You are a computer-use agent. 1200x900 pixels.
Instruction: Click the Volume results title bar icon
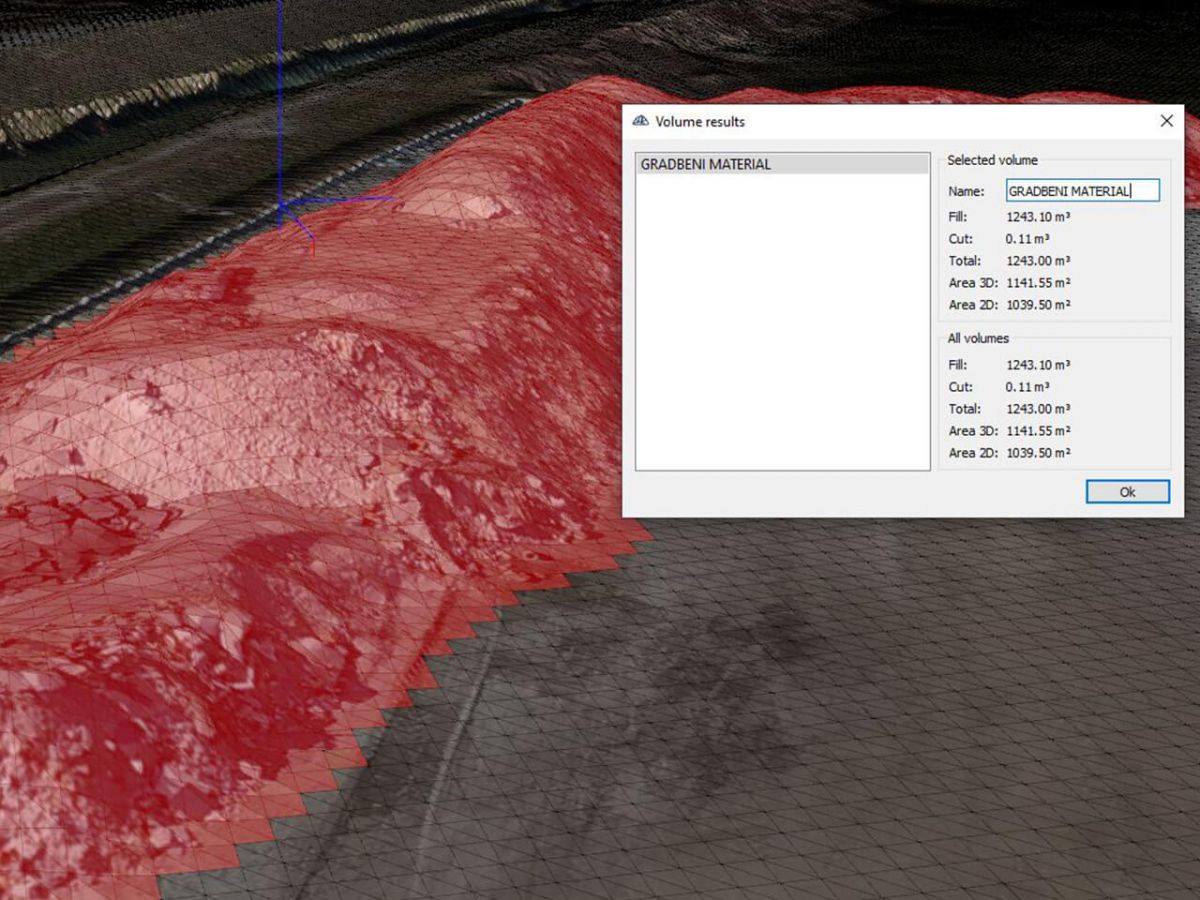[641, 121]
